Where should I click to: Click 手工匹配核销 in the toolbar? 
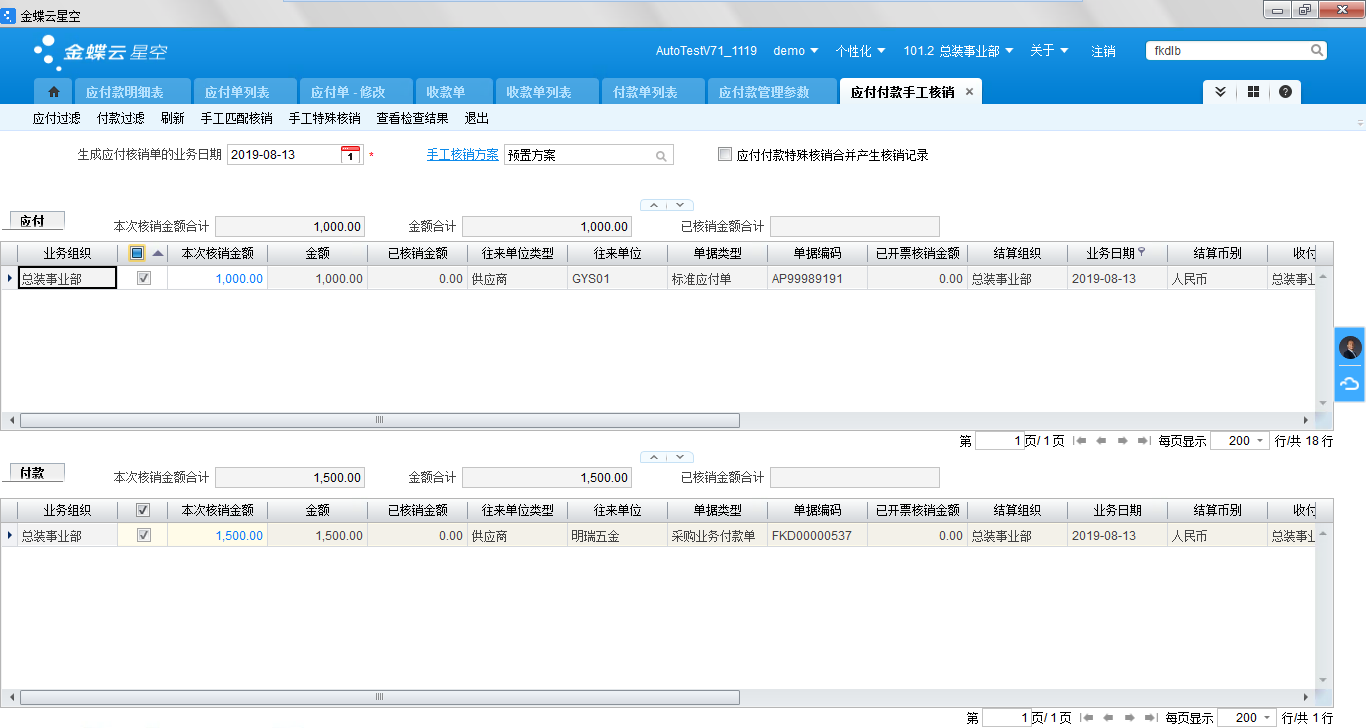coord(236,118)
